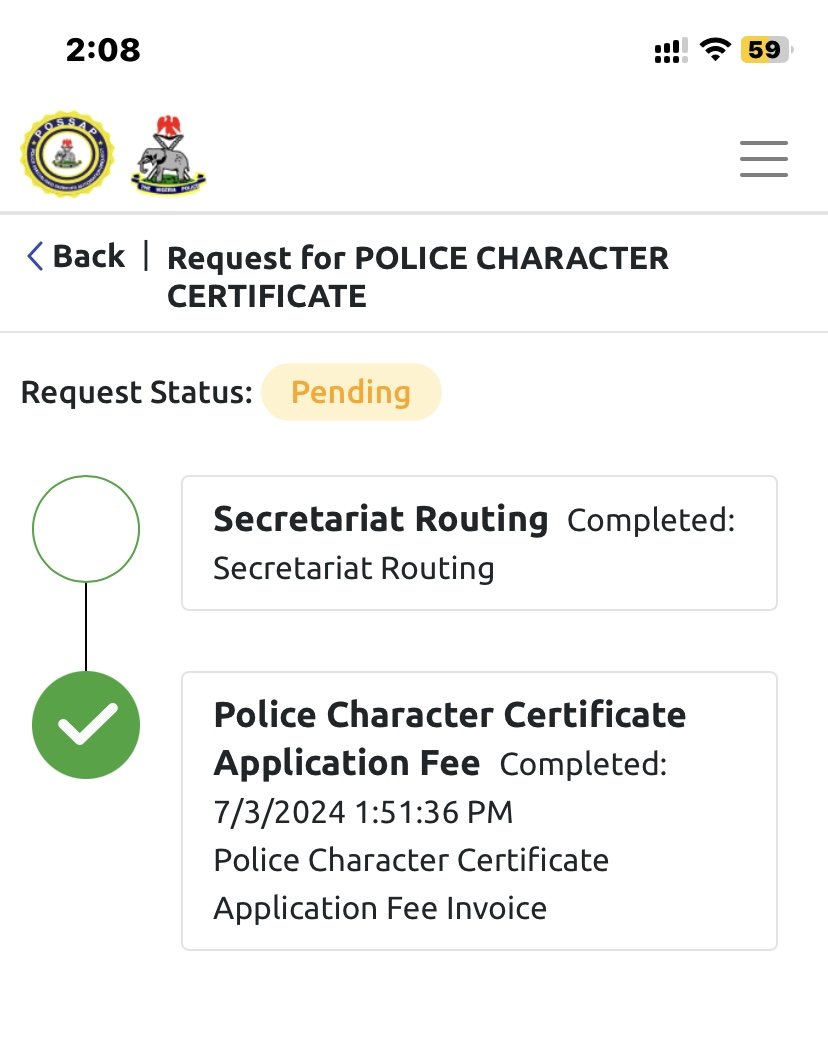Go back using the Back link

tap(88, 257)
